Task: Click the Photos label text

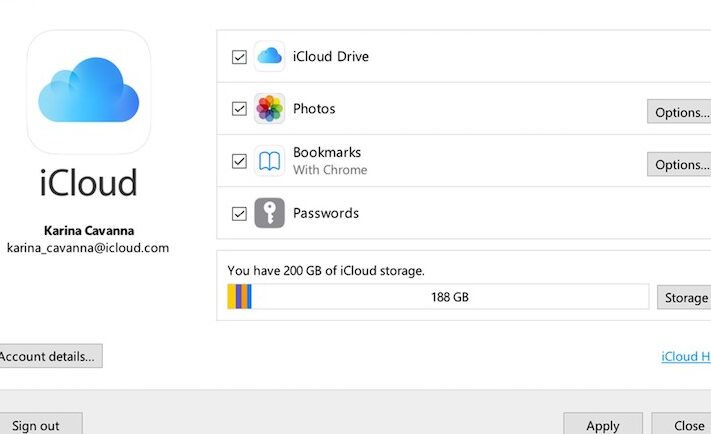Action: [x=314, y=108]
